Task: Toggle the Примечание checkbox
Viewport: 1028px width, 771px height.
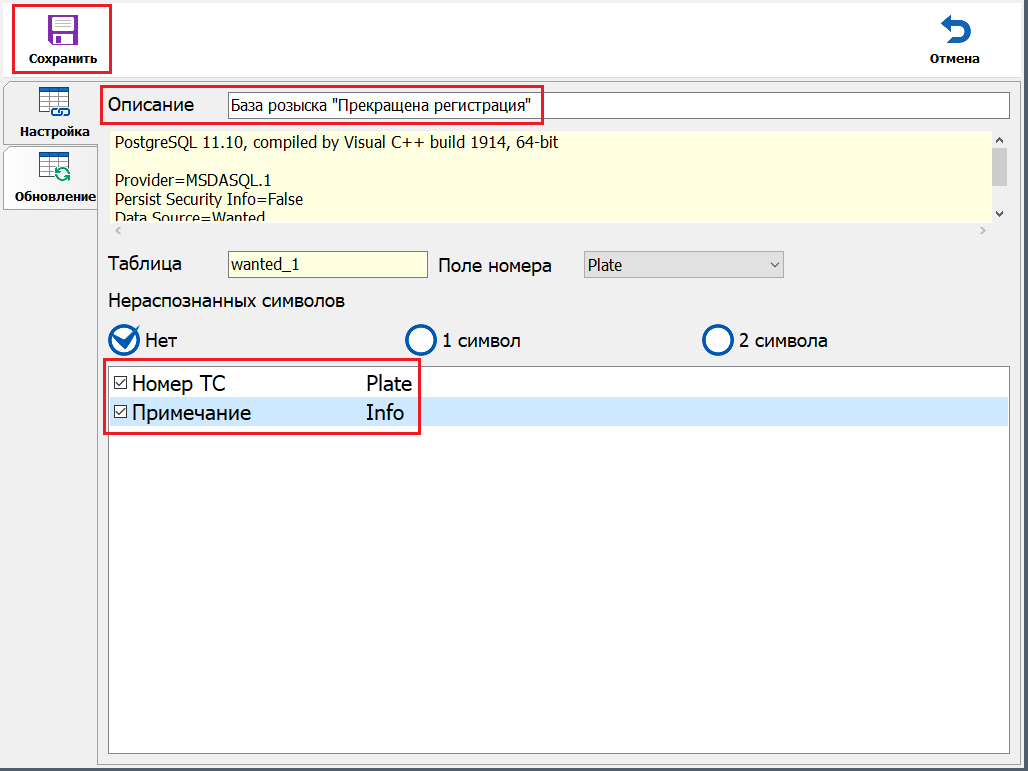Action: click(120, 412)
